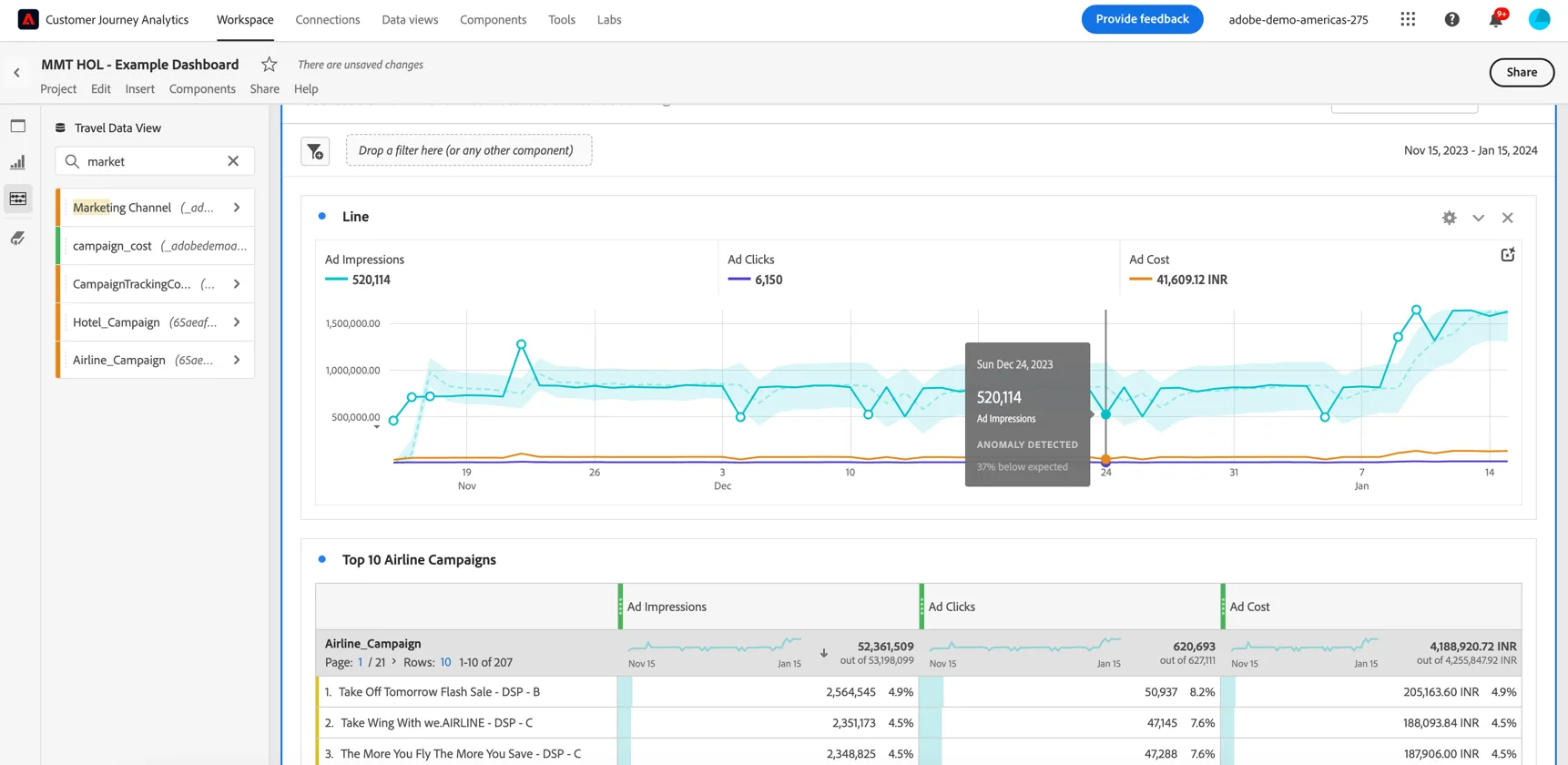
Task: Open the Workspace tab
Action: pyautogui.click(x=245, y=19)
